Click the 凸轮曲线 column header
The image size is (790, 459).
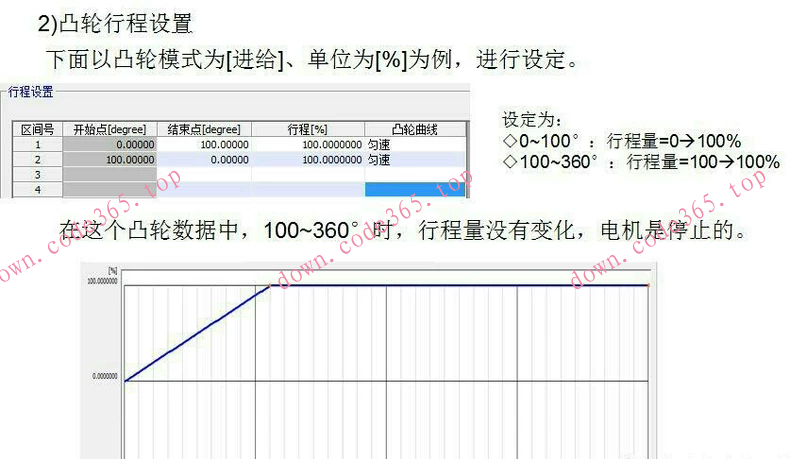click(415, 129)
